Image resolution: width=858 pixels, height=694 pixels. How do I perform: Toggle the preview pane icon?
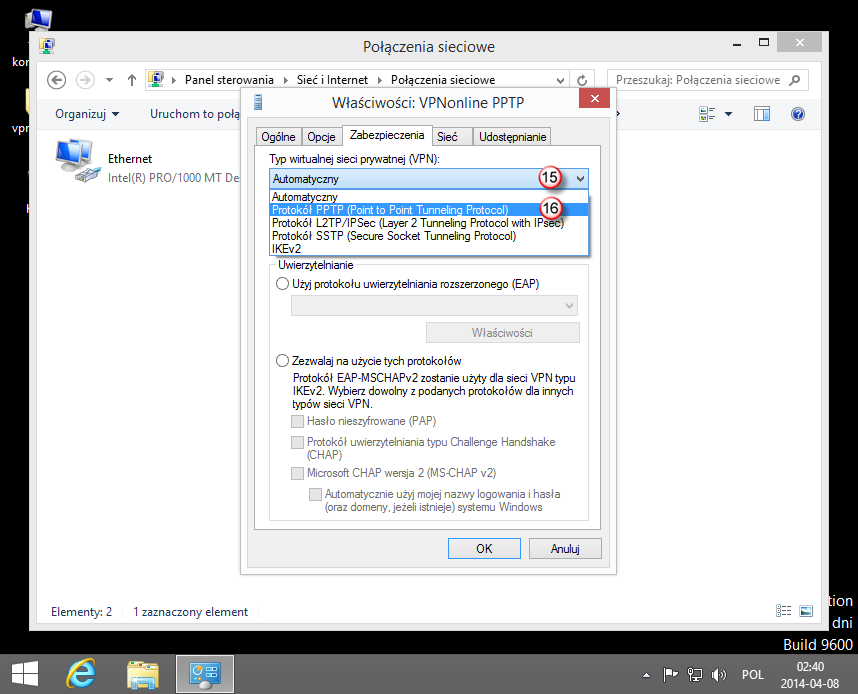[762, 114]
